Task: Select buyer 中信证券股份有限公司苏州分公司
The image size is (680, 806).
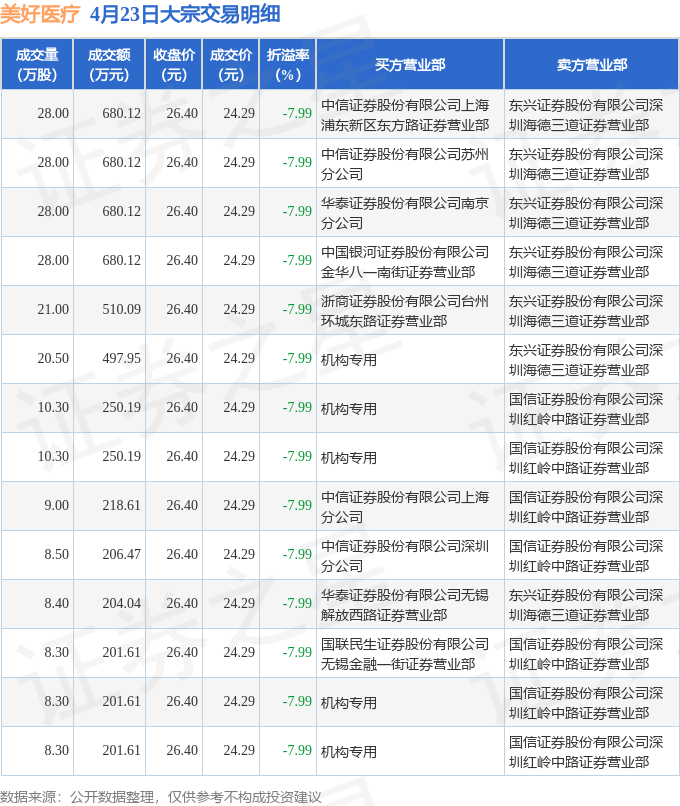Action: (405, 163)
